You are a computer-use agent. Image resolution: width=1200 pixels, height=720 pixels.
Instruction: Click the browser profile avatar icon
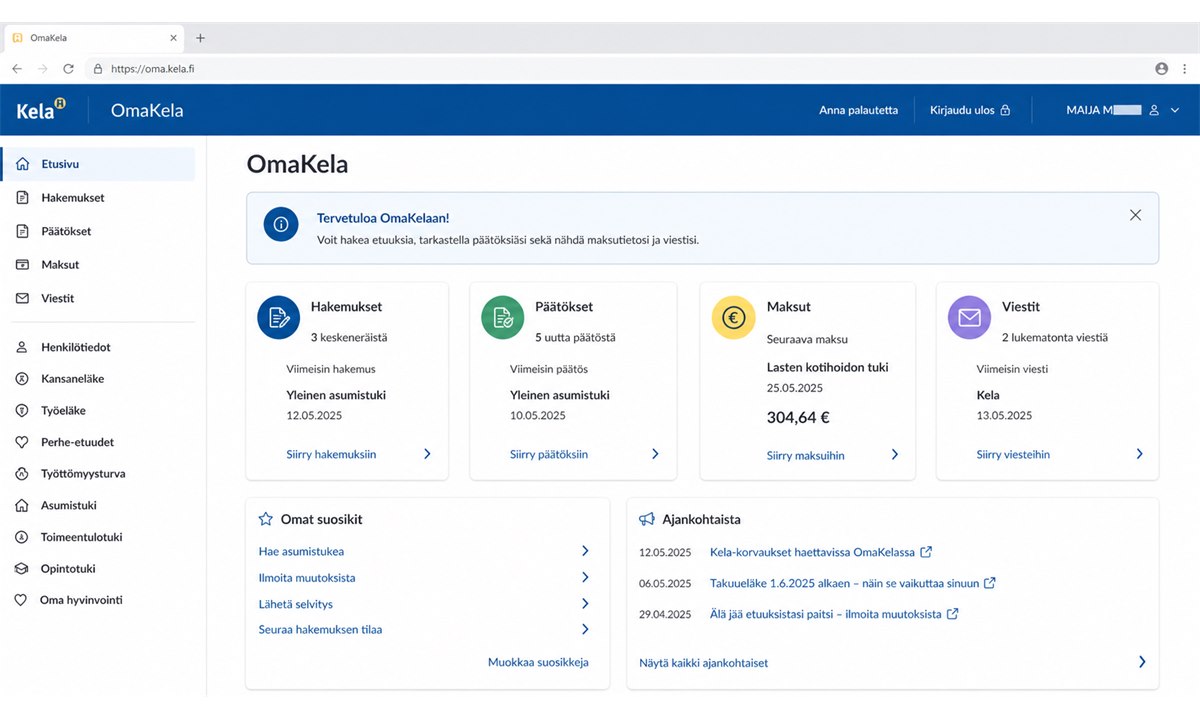tap(1161, 69)
